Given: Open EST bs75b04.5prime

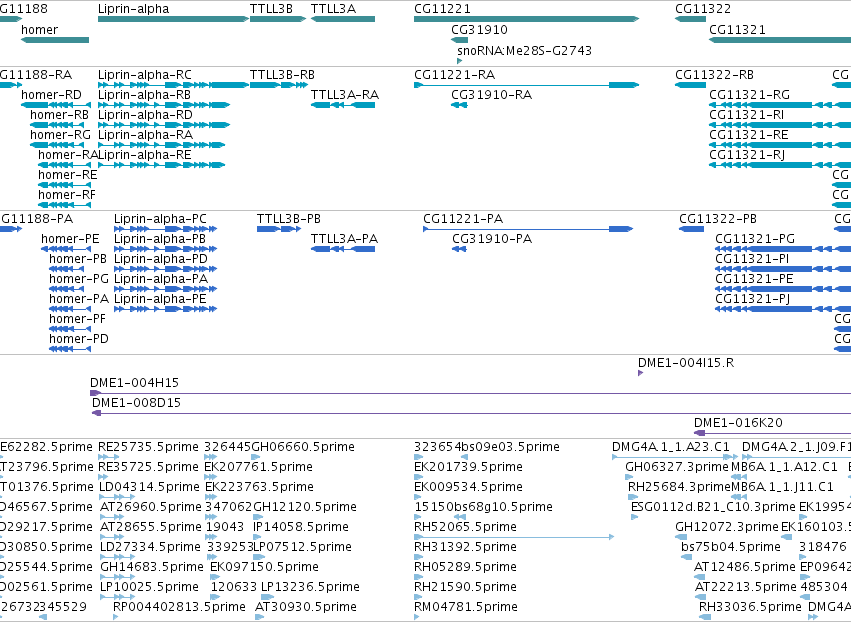Looking at the screenshot, I should coord(731,547).
